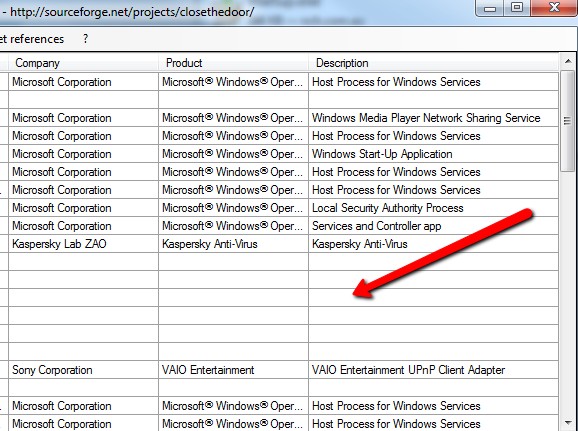Click the scrollbar up arrow
578x431 pixels.
tap(568, 61)
